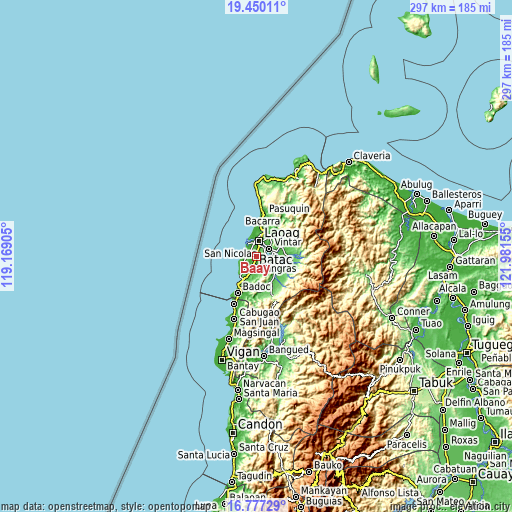
Task: Click the Magsingal place label
Action: click(x=257, y=333)
